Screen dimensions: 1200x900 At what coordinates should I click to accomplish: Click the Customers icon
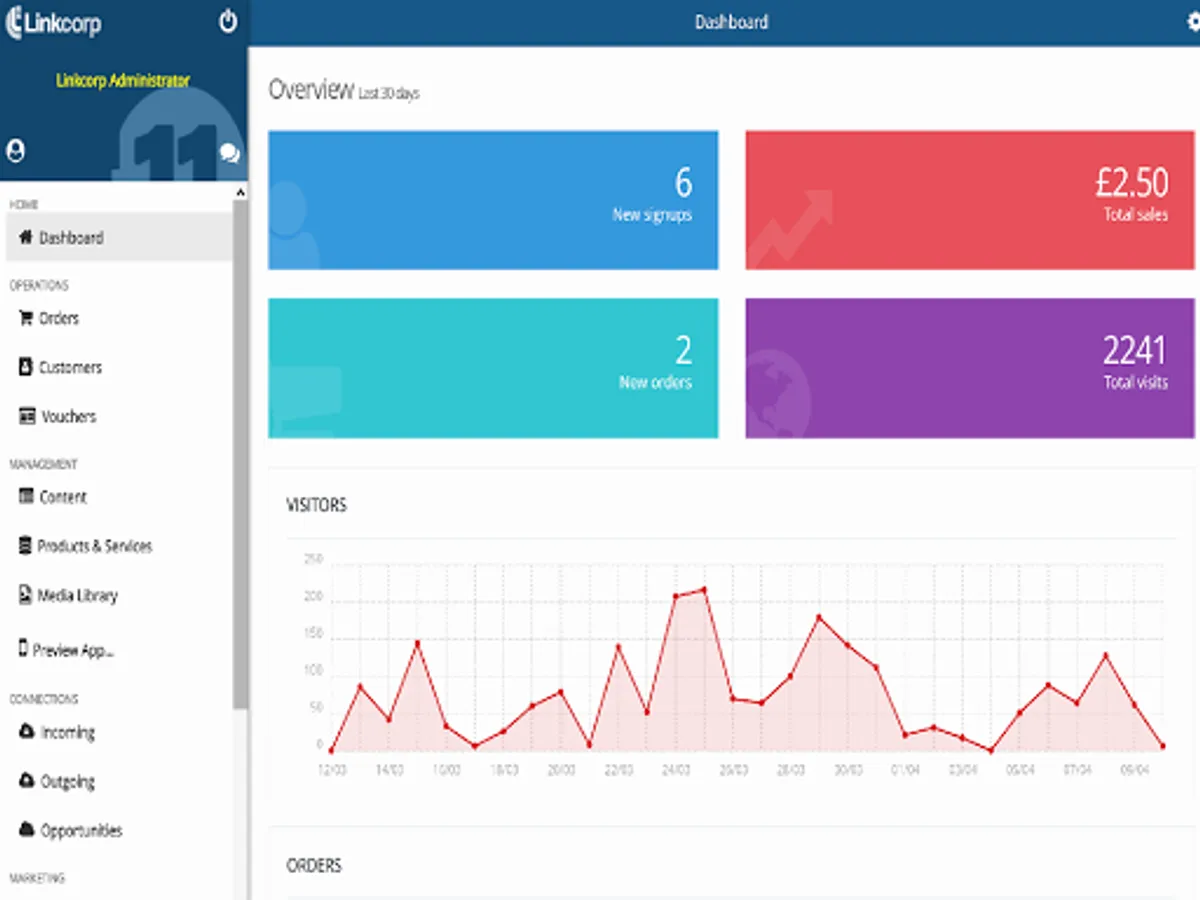coord(26,367)
